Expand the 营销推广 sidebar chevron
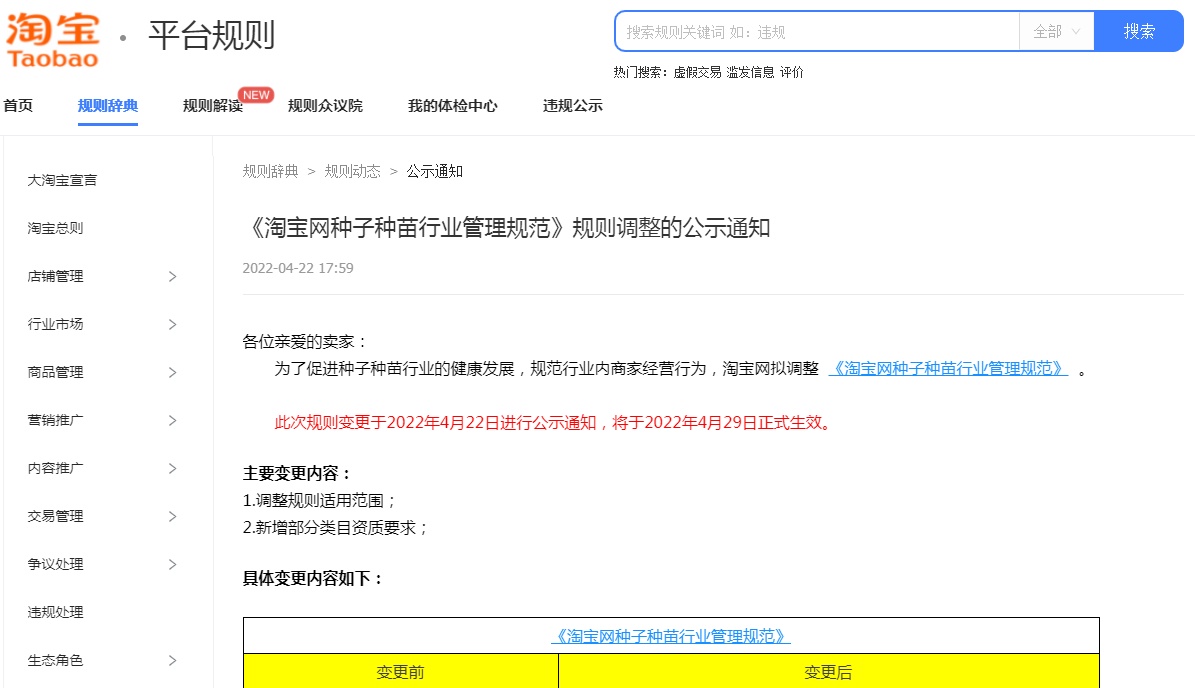 pos(172,421)
